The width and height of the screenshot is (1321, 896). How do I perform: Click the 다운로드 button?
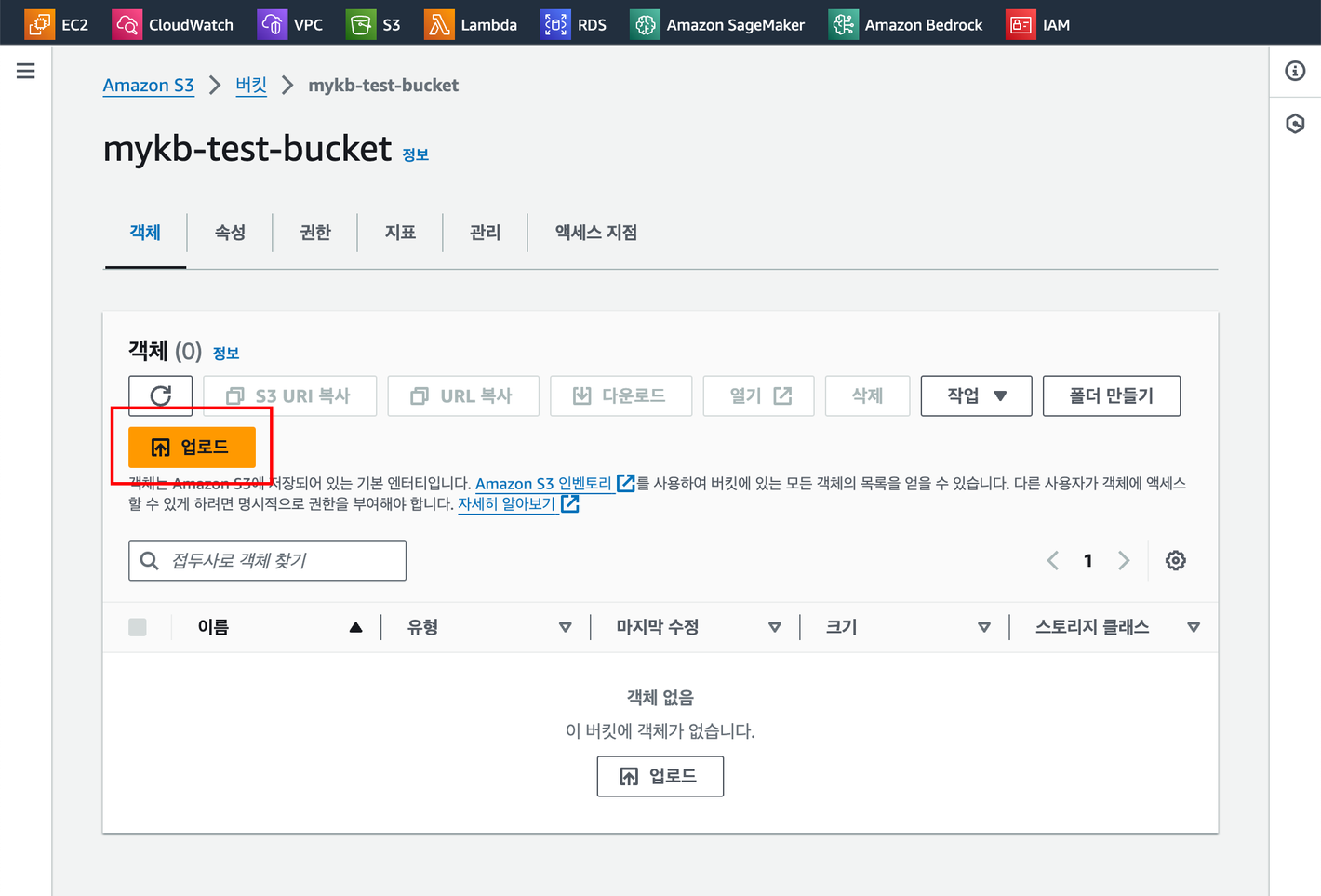[620, 395]
